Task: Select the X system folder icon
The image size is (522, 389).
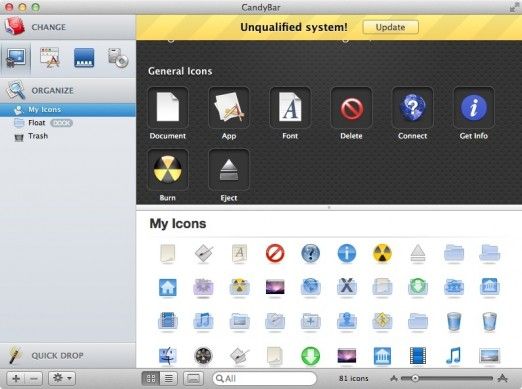Action: coord(347,286)
